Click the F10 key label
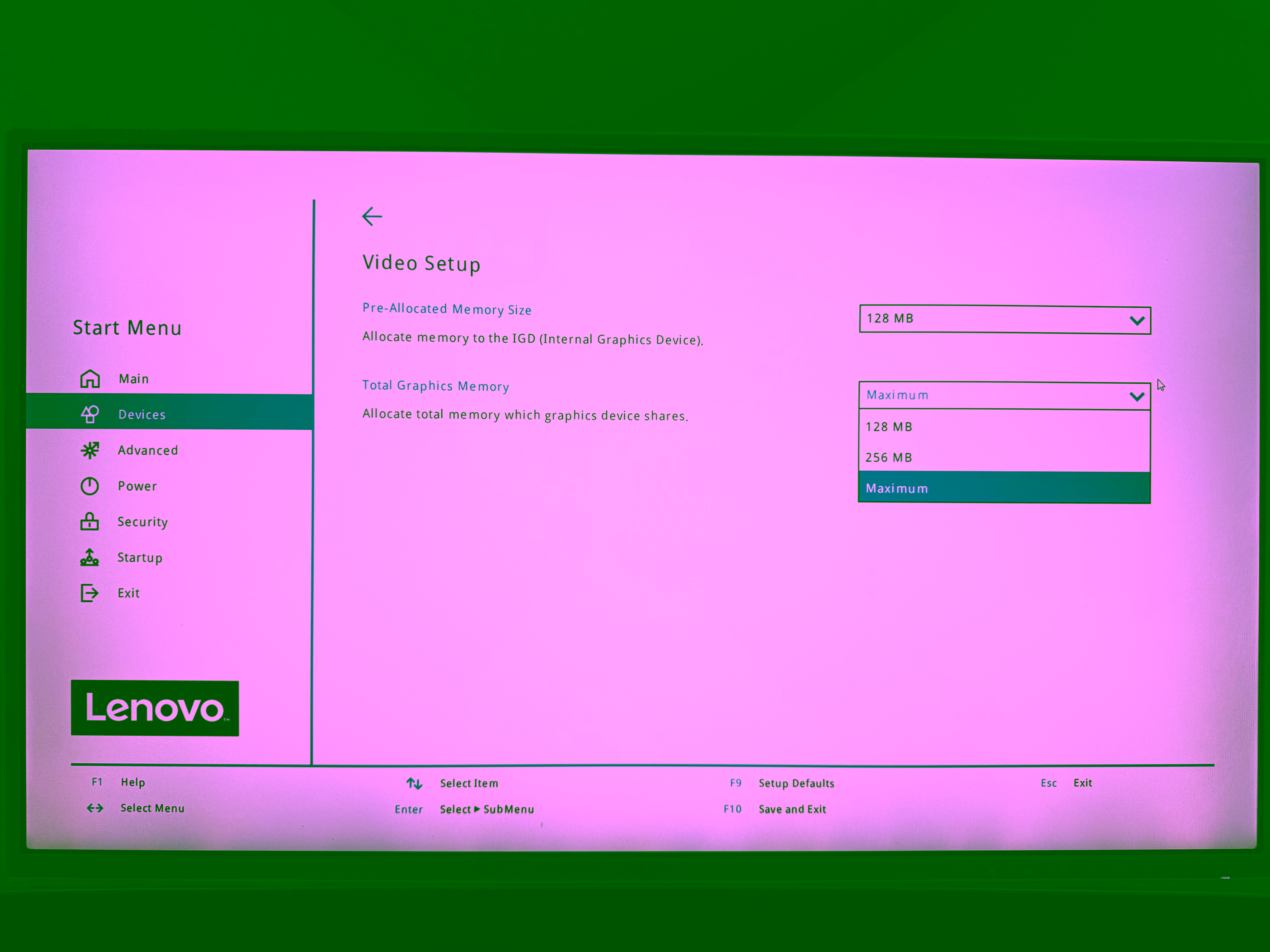Image resolution: width=1270 pixels, height=952 pixels. [x=733, y=809]
